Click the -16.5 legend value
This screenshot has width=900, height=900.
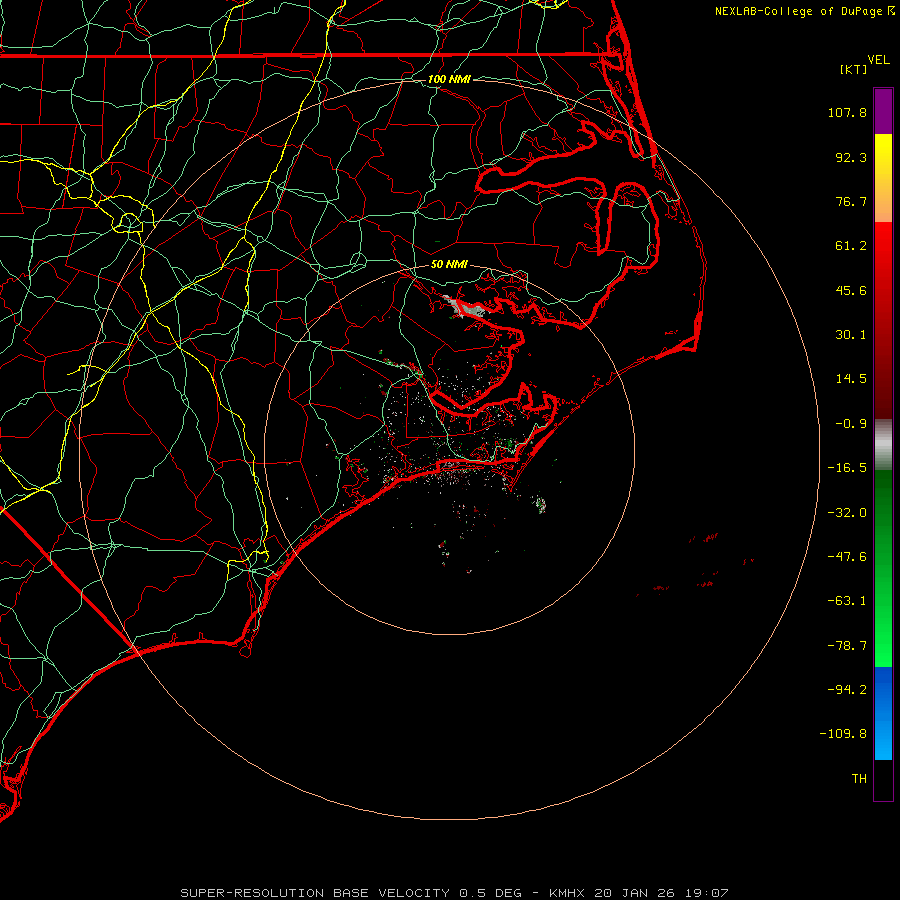coord(847,468)
